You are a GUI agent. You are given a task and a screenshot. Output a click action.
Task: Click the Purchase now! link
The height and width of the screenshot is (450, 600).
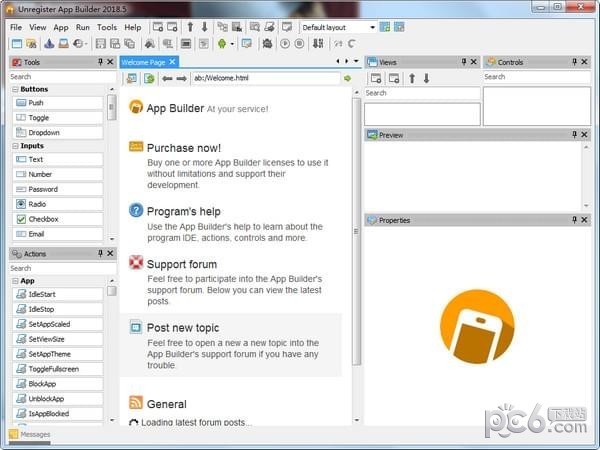(x=183, y=148)
